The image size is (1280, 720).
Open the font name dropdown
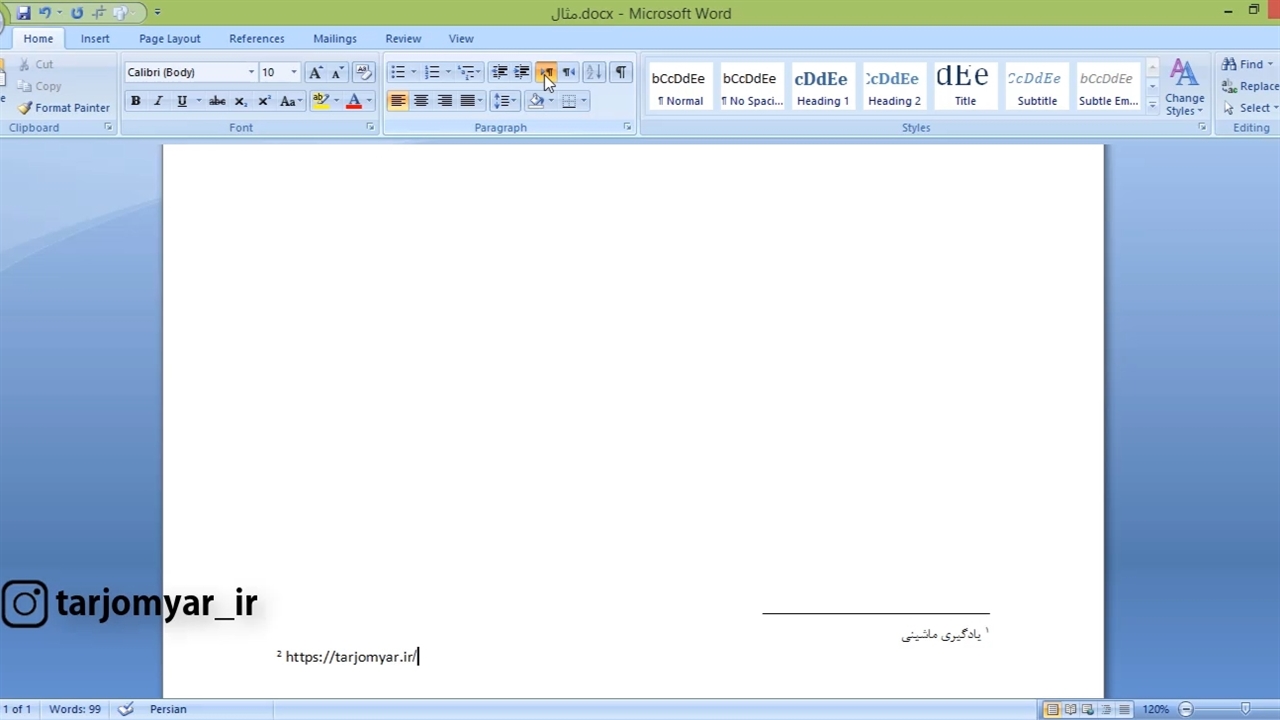point(251,72)
